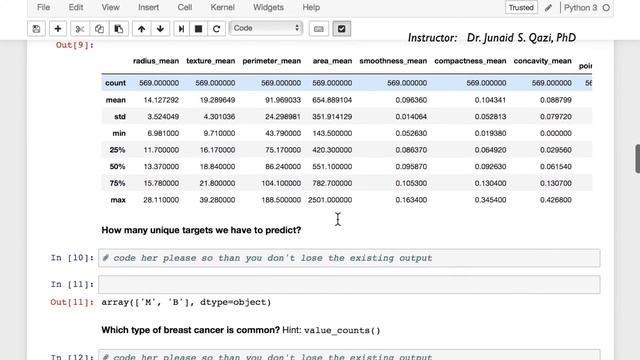Click the radius_mean column header
The image size is (640, 360).
156,61
